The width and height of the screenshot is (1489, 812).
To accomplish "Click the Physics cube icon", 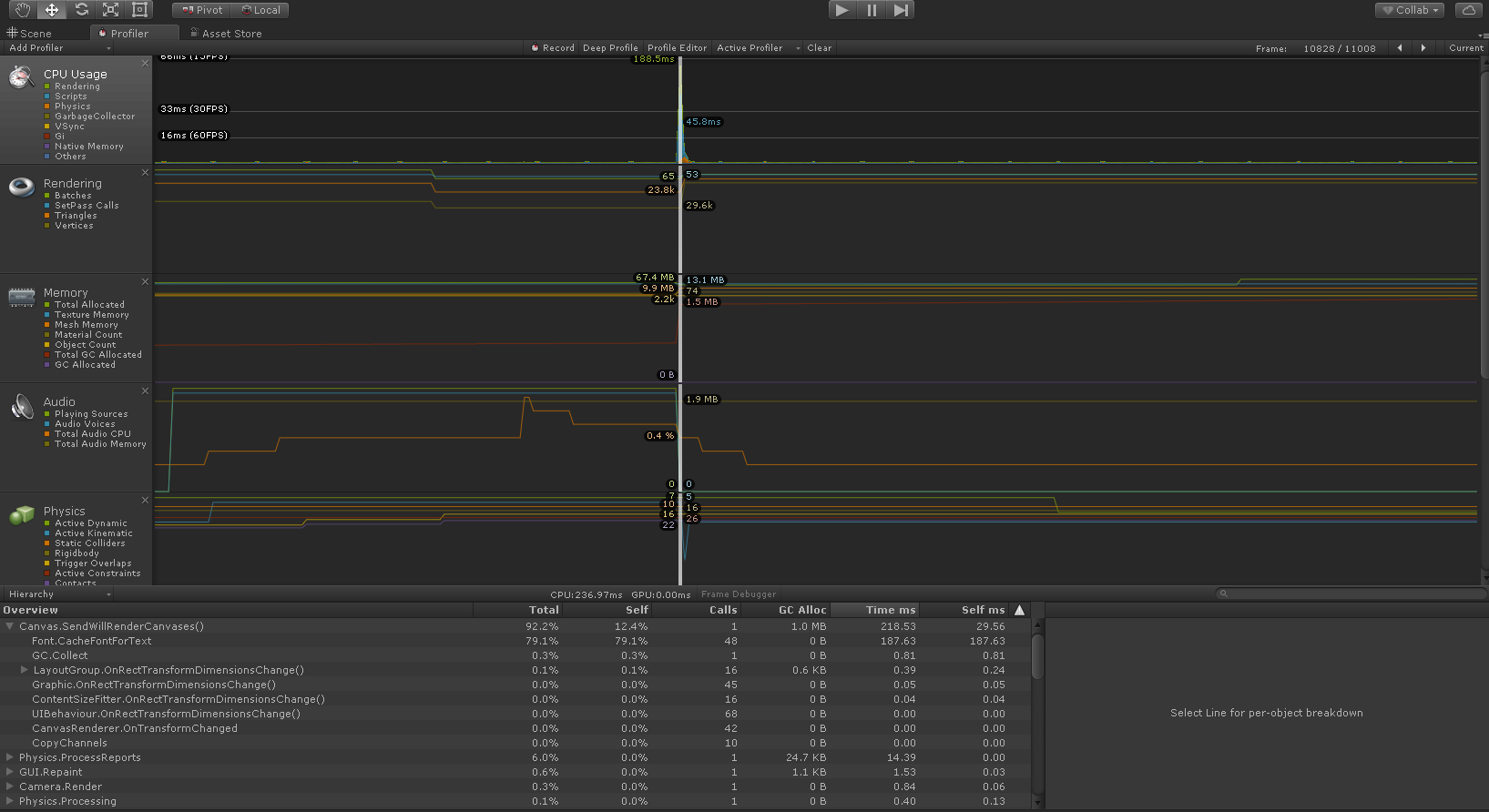I will [21, 515].
